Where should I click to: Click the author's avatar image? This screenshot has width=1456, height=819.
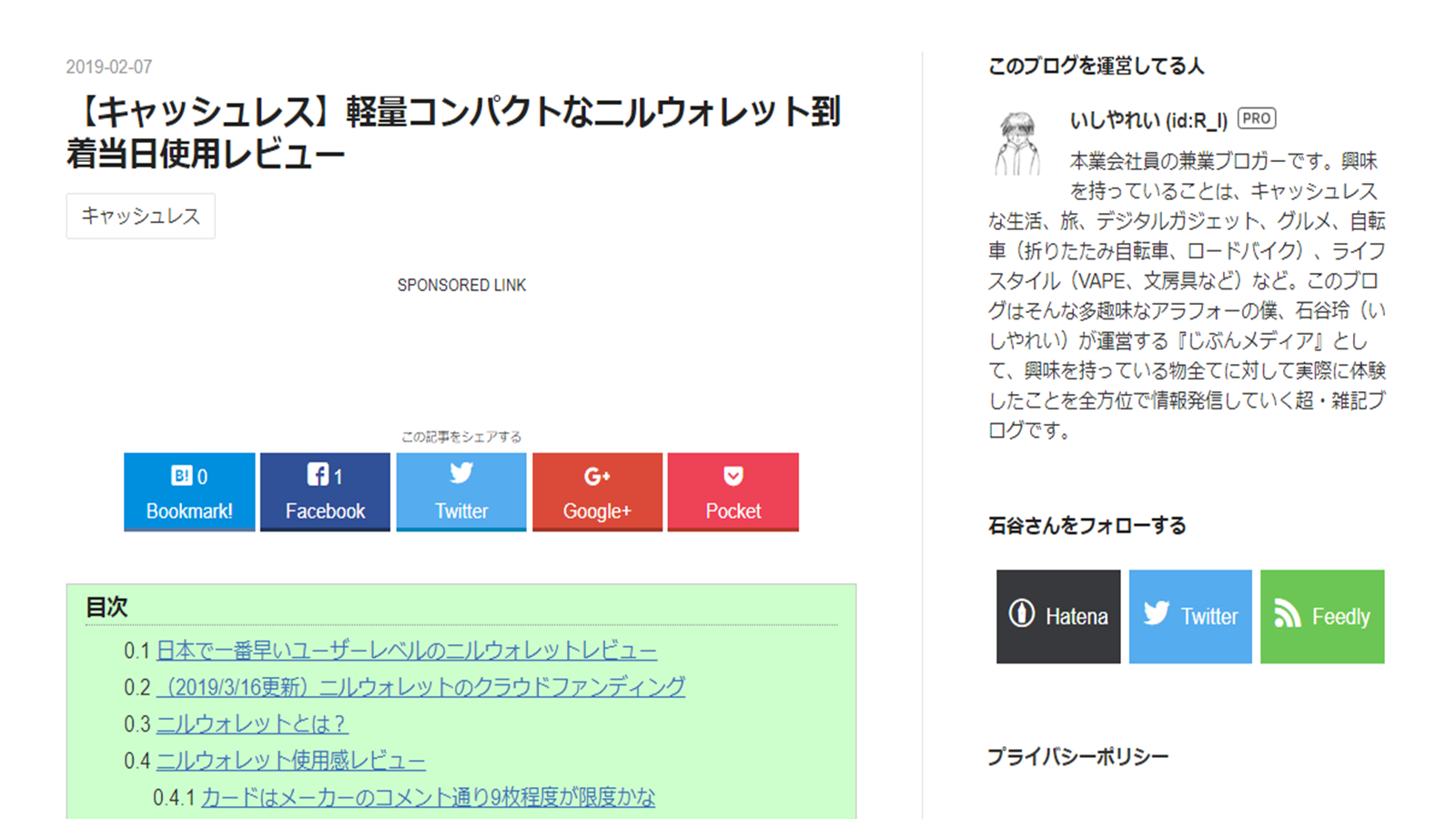[x=1017, y=144]
